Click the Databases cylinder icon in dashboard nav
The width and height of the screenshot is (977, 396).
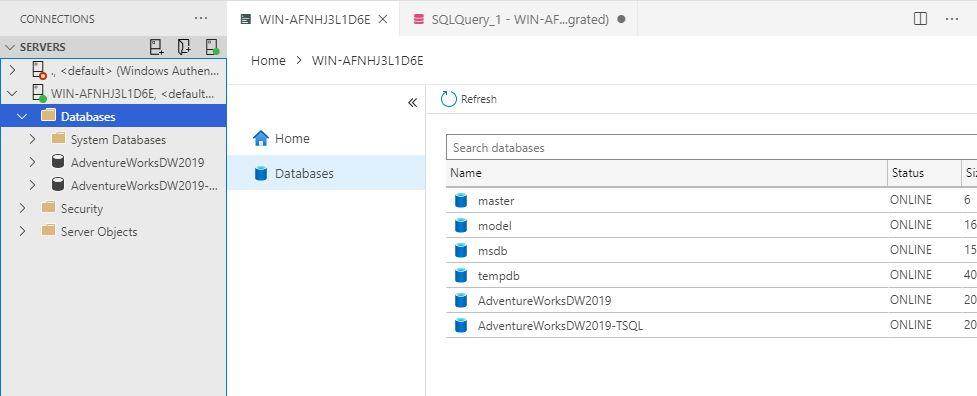[x=261, y=173]
